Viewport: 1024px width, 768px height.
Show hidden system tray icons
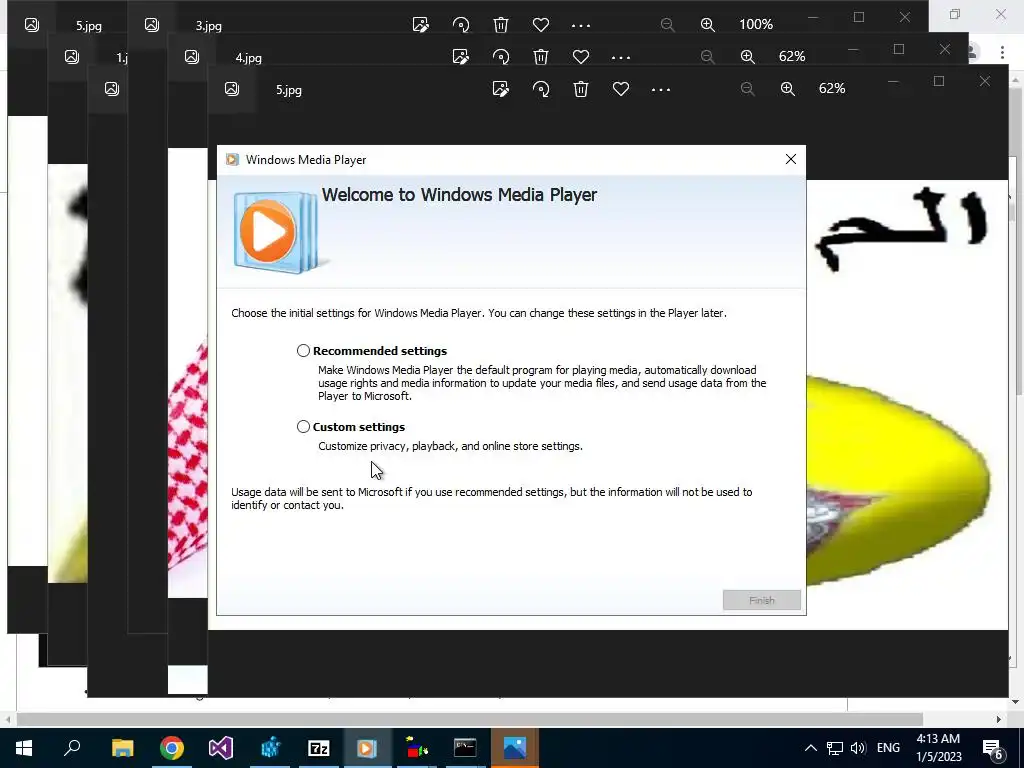pyautogui.click(x=810, y=748)
